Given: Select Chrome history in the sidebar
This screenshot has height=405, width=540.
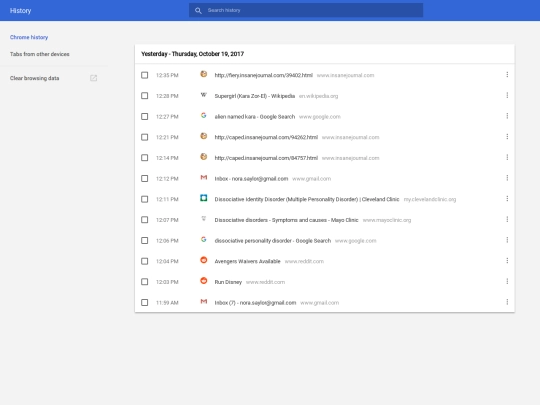Looking at the screenshot, I should tap(29, 37).
